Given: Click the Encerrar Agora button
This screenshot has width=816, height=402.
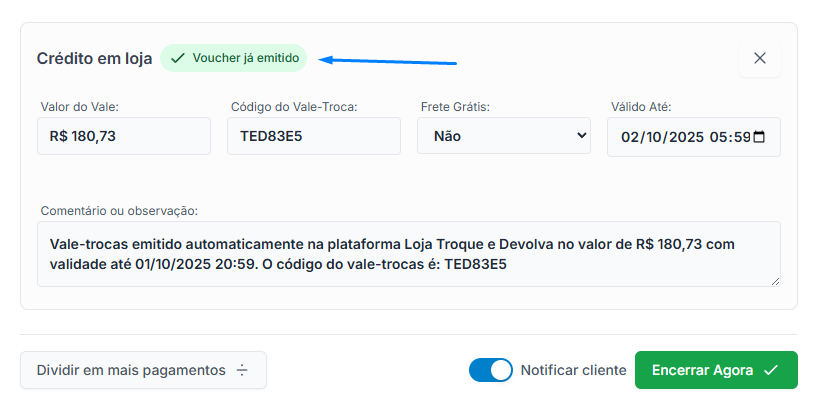Looking at the screenshot, I should point(716,370).
